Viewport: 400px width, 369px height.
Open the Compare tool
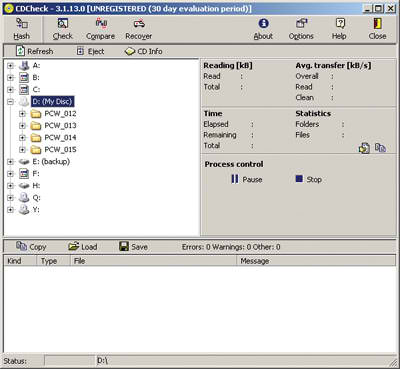point(100,29)
